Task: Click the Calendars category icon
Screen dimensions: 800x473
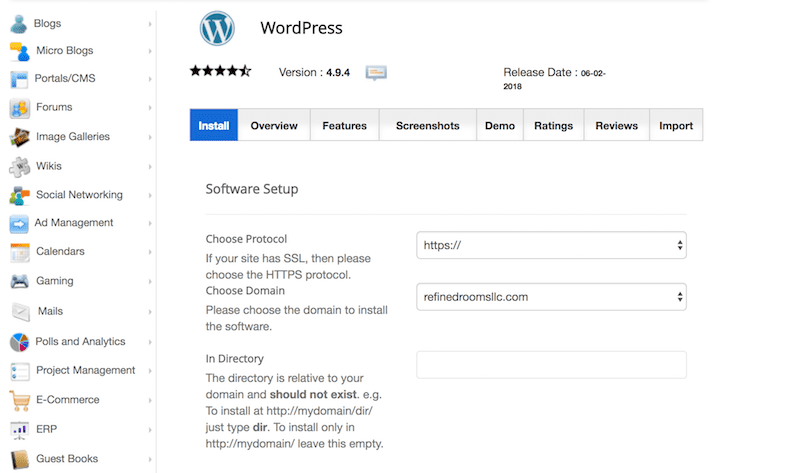Action: click(20, 253)
